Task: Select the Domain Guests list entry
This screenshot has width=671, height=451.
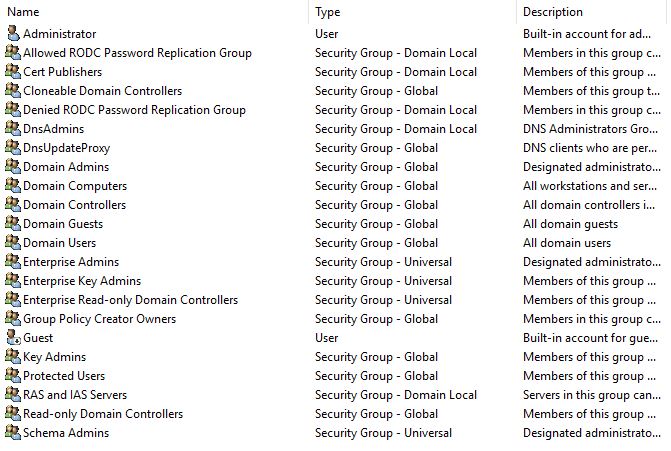Action: (x=63, y=224)
